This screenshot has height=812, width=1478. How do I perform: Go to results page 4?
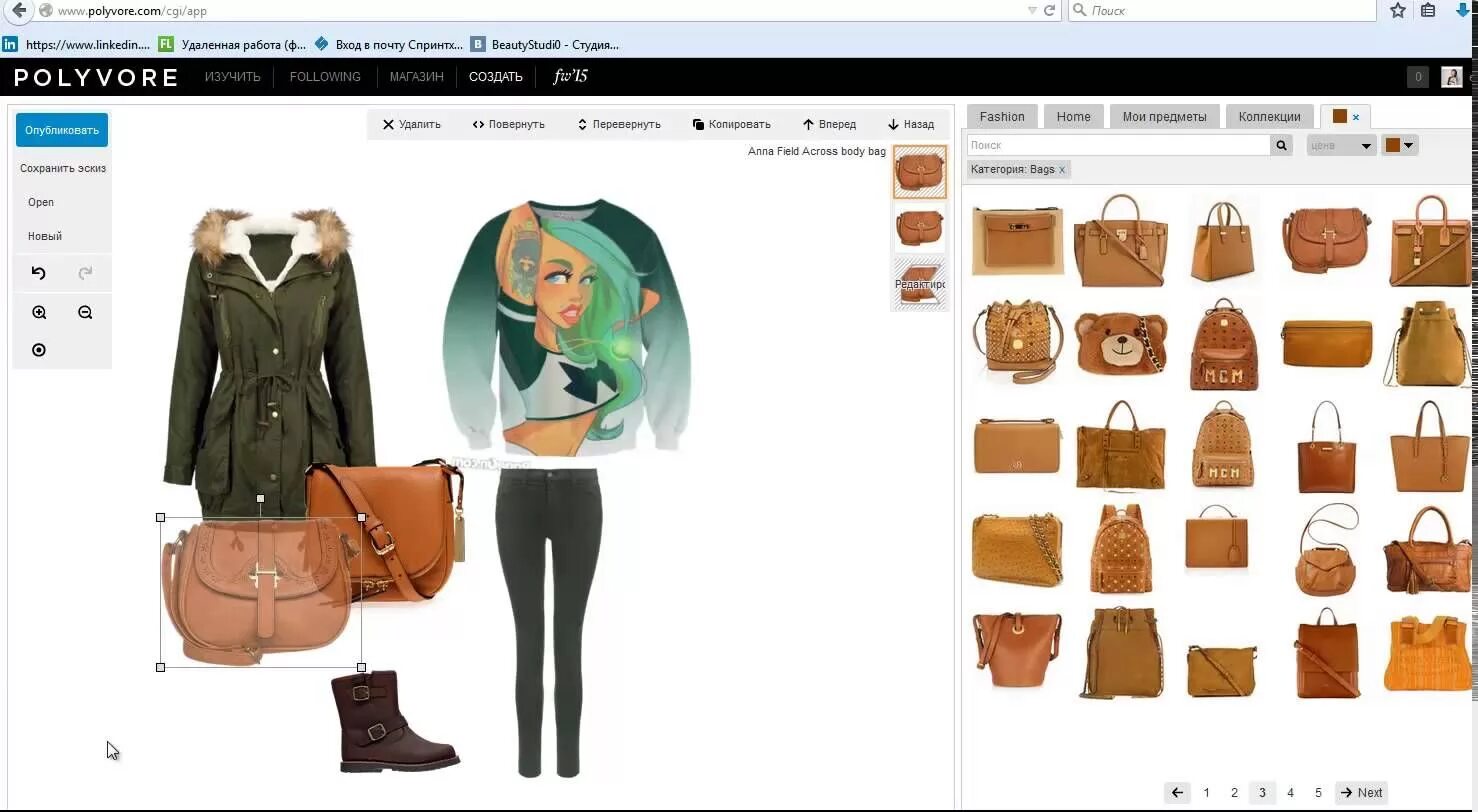coord(1290,792)
